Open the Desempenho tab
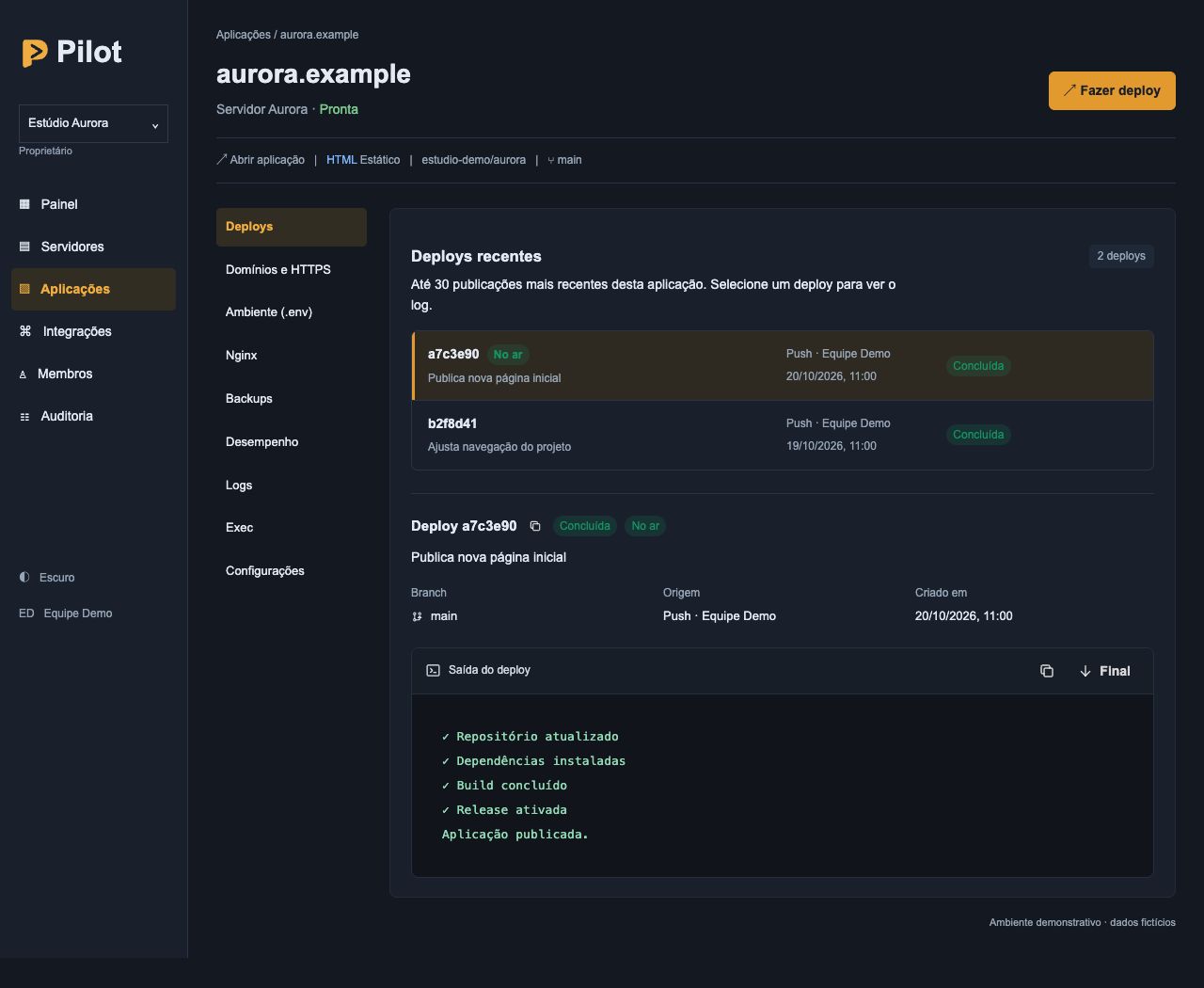1204x988 pixels. click(292, 442)
